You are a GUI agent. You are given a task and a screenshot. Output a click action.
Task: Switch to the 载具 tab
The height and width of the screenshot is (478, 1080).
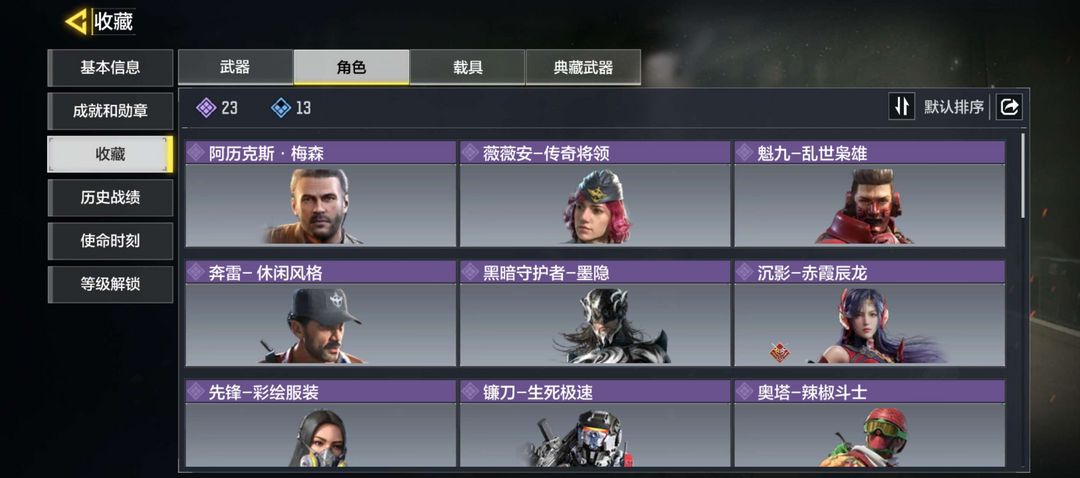coord(467,67)
